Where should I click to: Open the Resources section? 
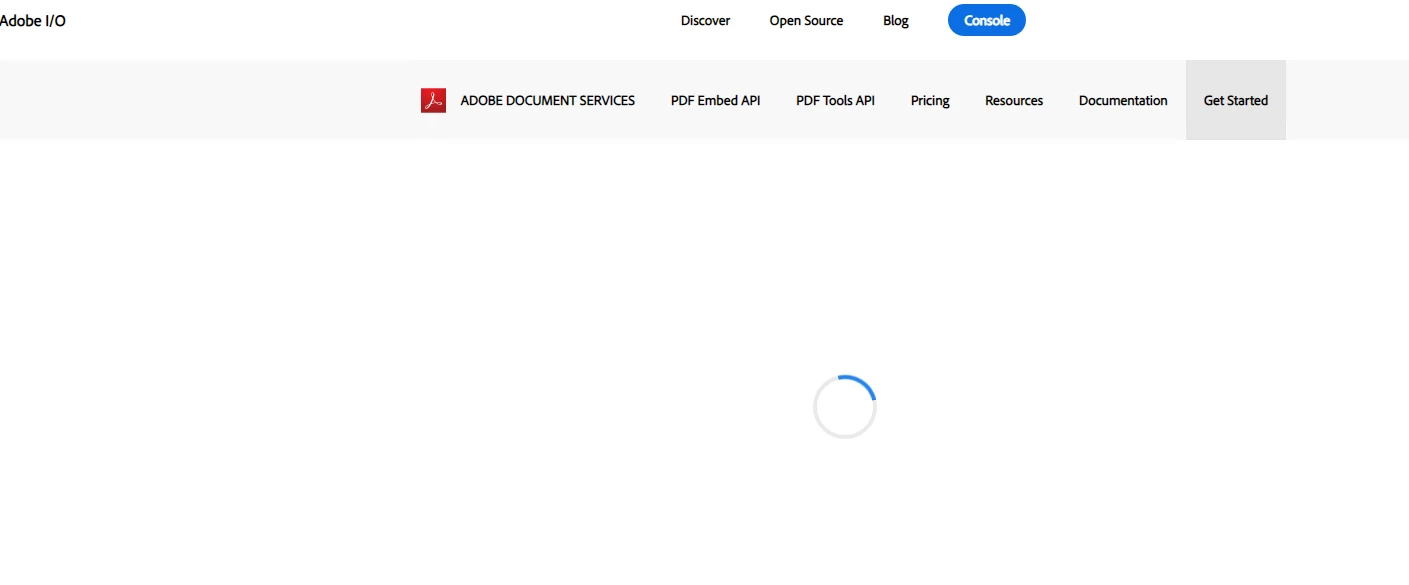(x=1014, y=100)
